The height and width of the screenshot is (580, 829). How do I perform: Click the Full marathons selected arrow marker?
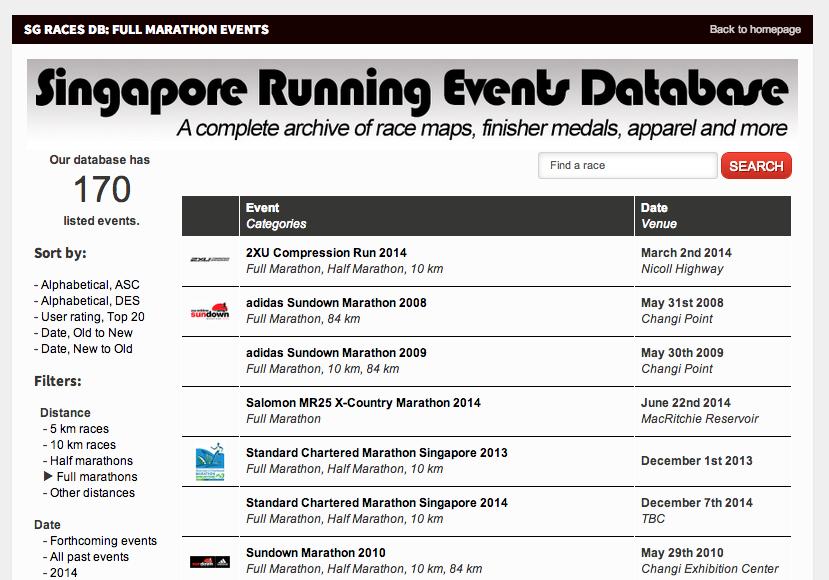(x=48, y=476)
